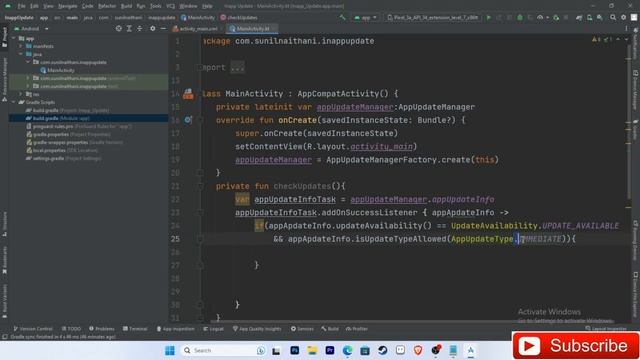Open the app run configuration dropdown
Image resolution: width=640 pixels, height=360 pixels.
366,18
